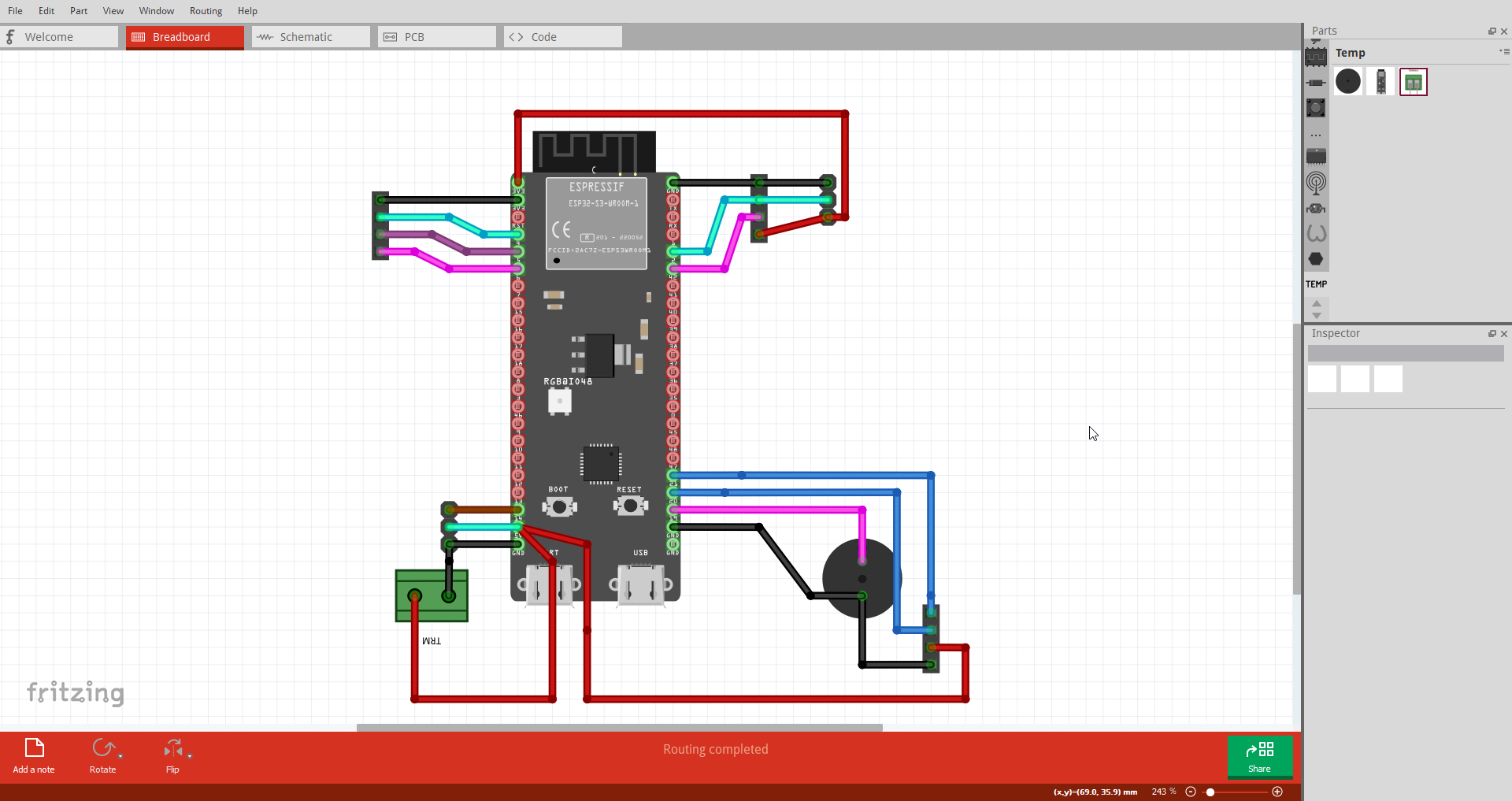Open the diode parts bin icon
This screenshot has height=801, width=1512.
click(x=1316, y=83)
